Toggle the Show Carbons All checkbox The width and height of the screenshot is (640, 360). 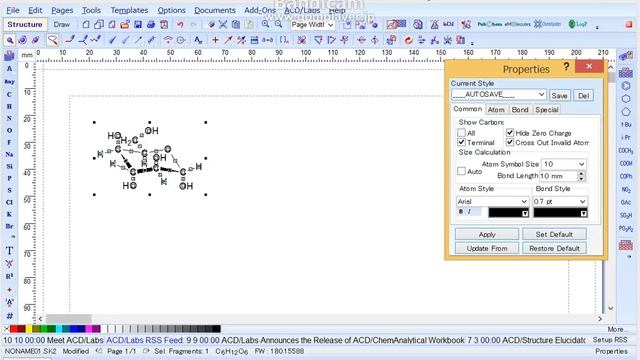pos(461,133)
